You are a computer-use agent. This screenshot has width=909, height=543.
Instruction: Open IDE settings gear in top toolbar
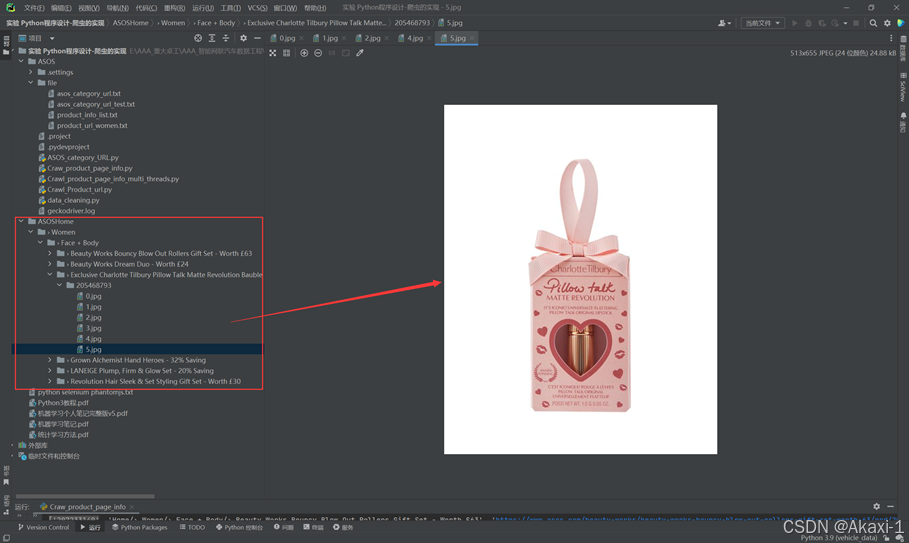click(887, 23)
